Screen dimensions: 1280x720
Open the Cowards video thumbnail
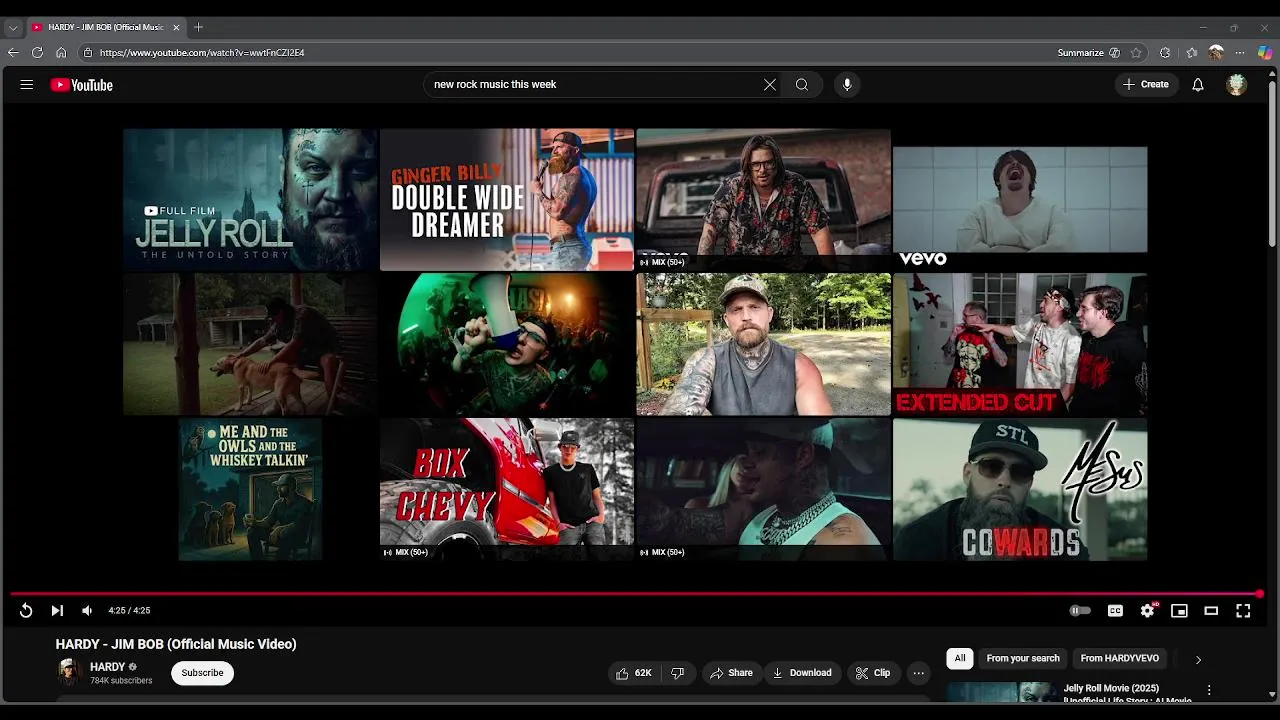(1020, 489)
